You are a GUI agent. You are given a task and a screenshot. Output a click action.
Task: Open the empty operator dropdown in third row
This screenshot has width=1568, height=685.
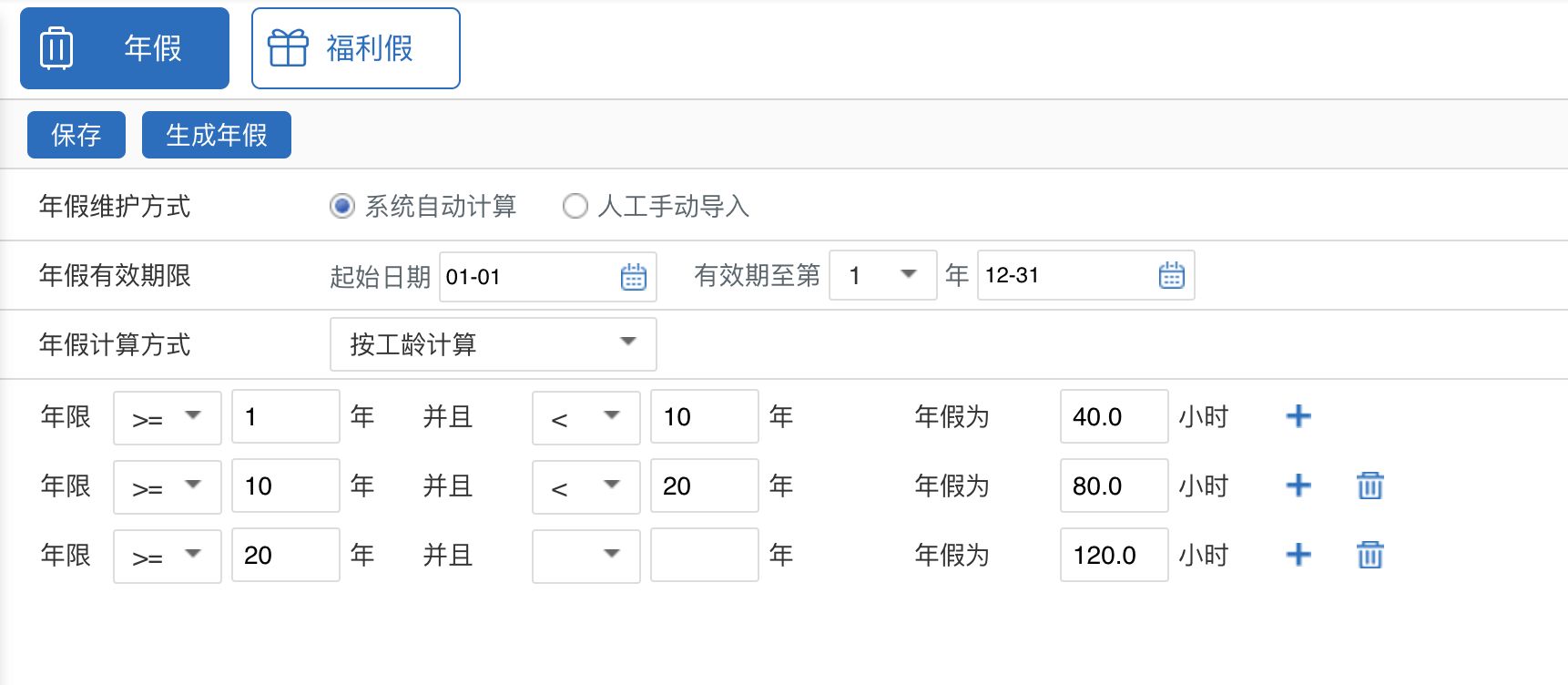click(x=585, y=555)
